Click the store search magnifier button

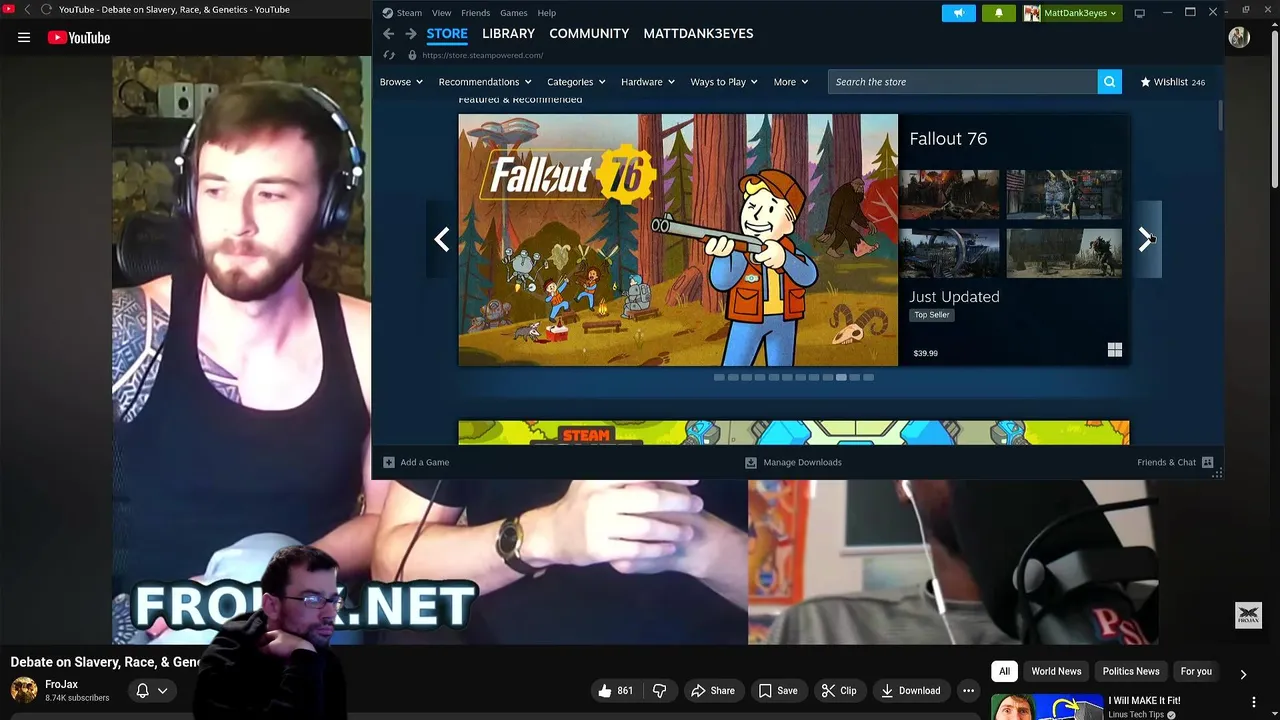[1109, 82]
